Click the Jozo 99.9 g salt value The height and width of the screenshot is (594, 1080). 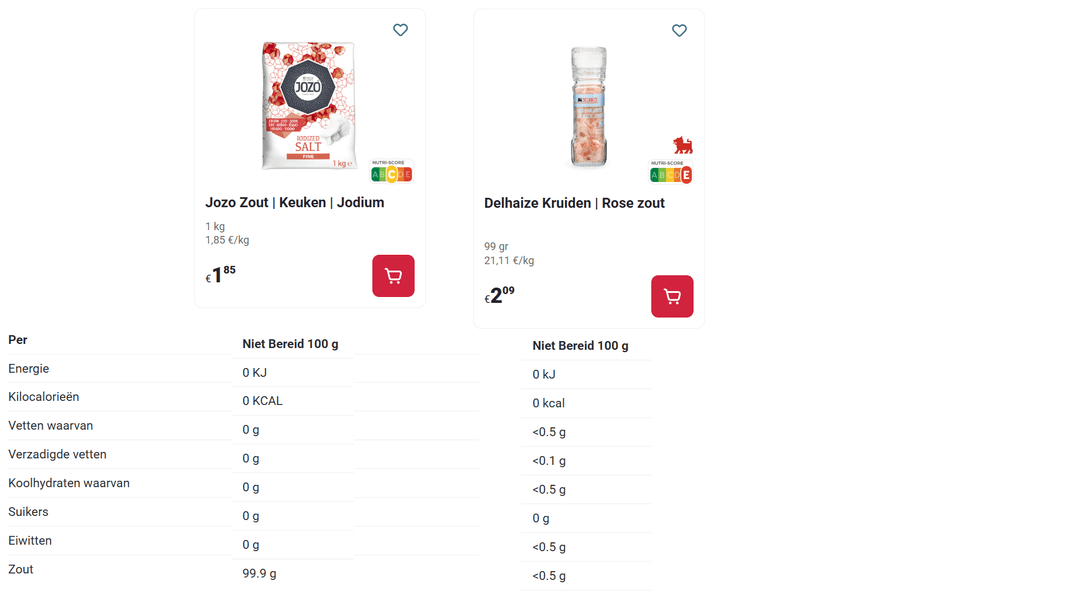coord(259,574)
